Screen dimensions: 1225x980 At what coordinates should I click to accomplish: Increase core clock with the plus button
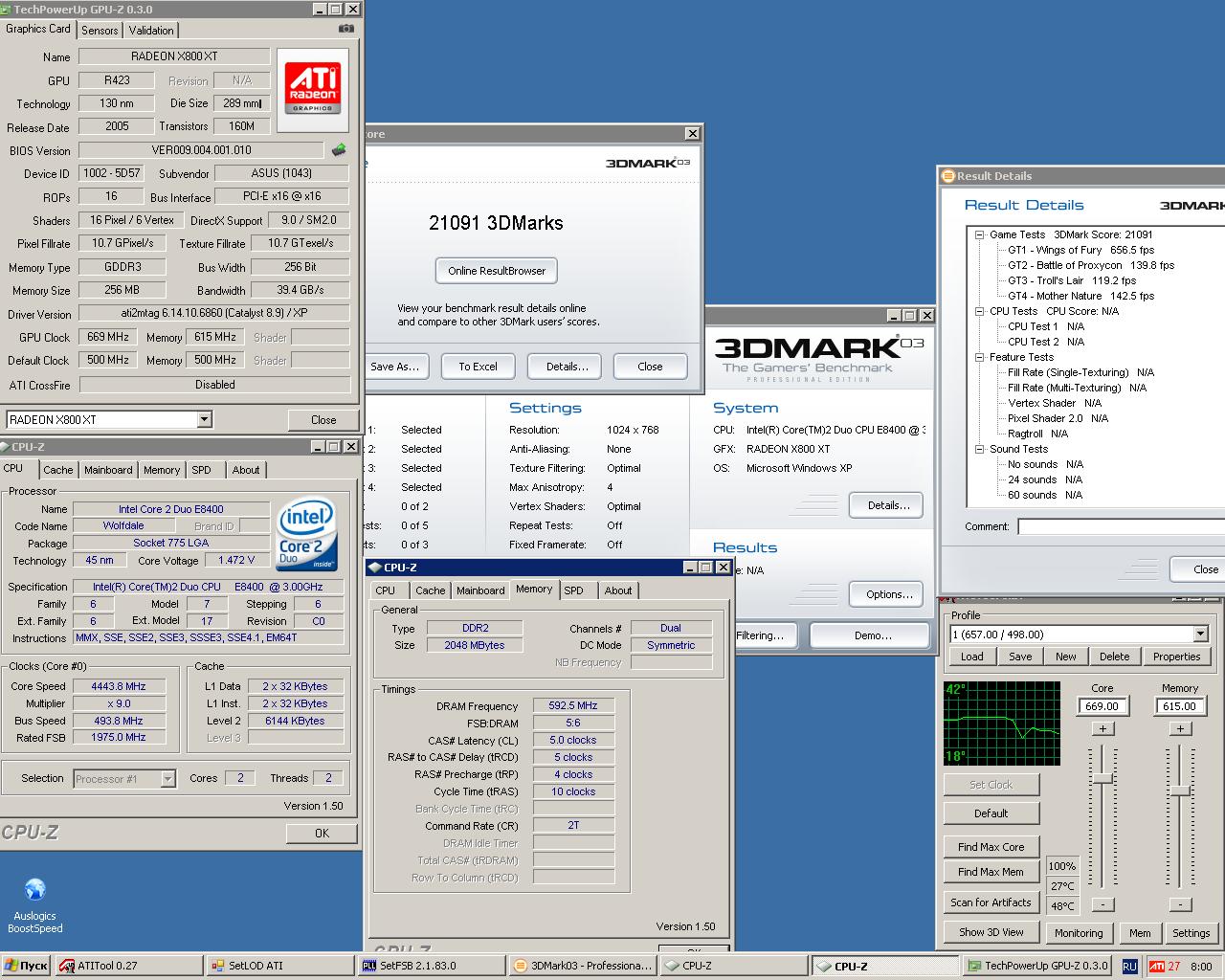(1102, 728)
